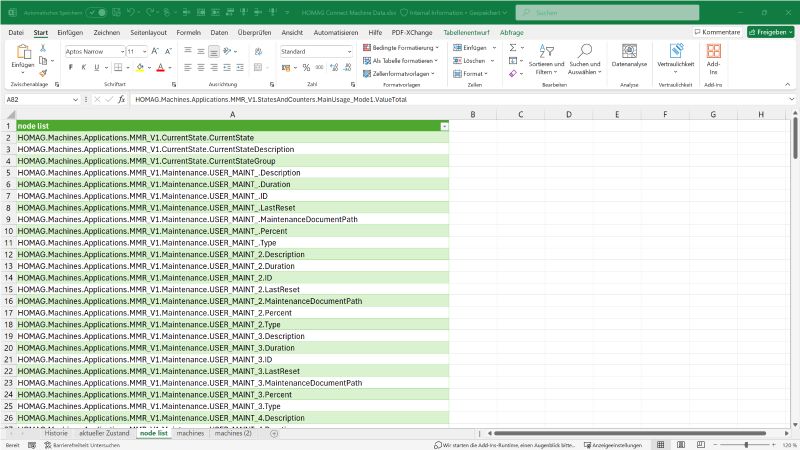Click the thousands separator (000) icon
This screenshot has width=800, height=450.
319,67
